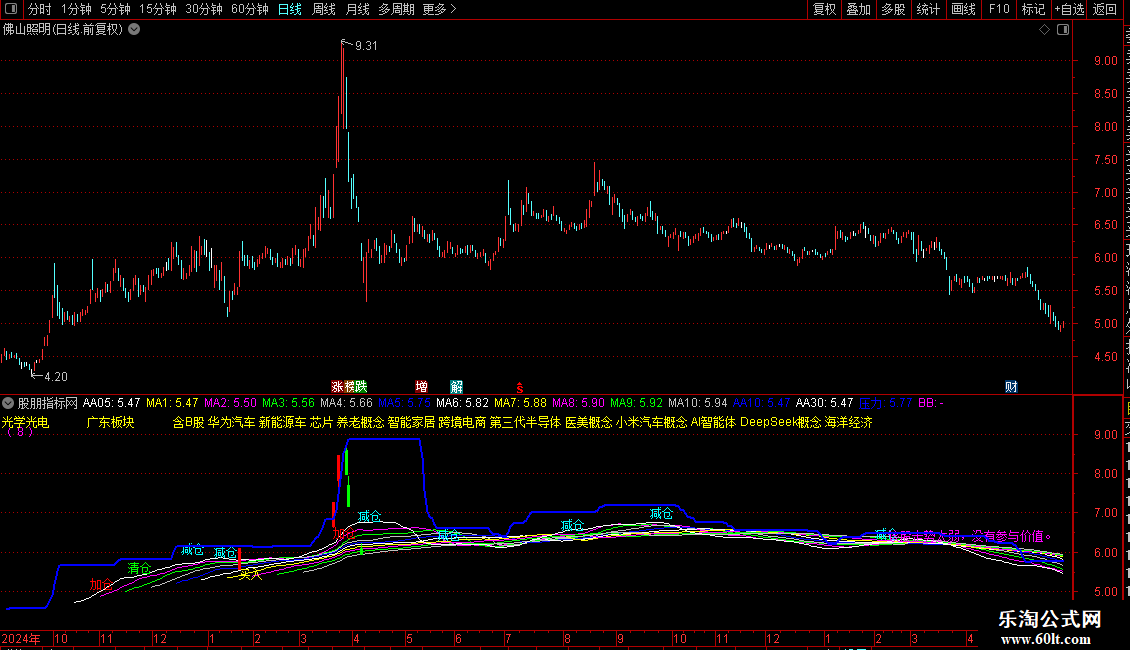Click the 跨境电商 concept tag
Image resolution: width=1130 pixels, height=650 pixels.
[462, 422]
